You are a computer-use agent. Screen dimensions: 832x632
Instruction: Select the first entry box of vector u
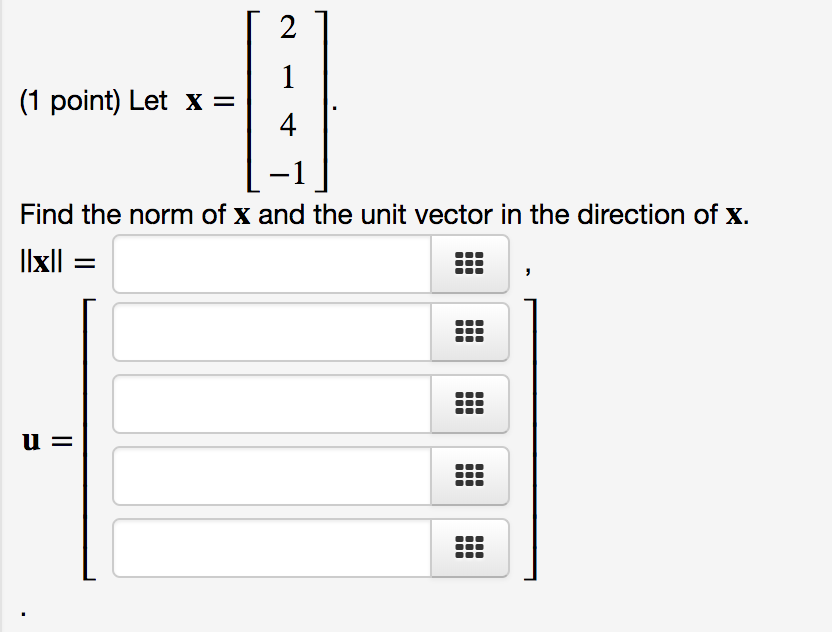click(x=270, y=332)
